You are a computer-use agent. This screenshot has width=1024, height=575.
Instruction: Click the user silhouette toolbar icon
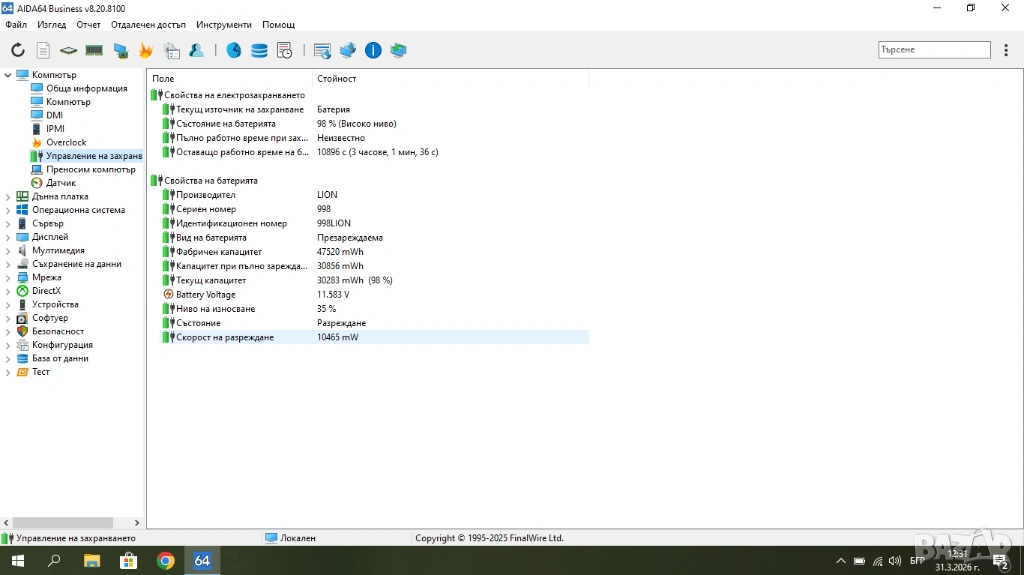(x=197, y=50)
